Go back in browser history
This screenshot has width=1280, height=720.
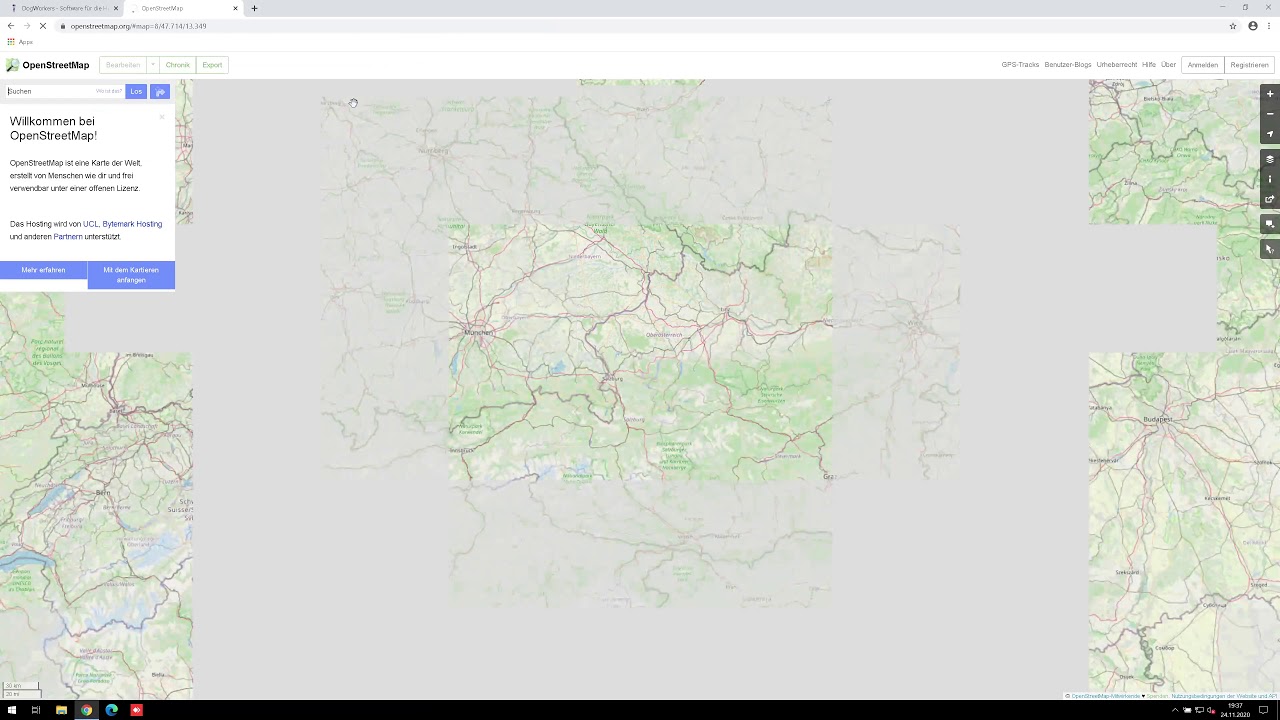[11, 26]
